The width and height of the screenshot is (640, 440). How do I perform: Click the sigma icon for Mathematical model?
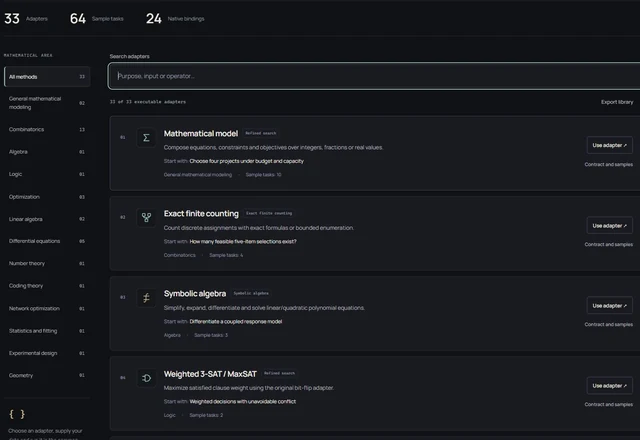click(x=146, y=138)
